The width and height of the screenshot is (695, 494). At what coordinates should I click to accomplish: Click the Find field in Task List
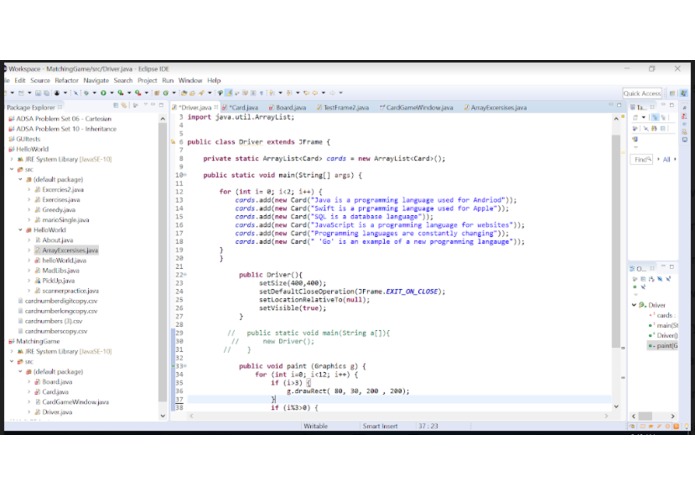(641, 159)
